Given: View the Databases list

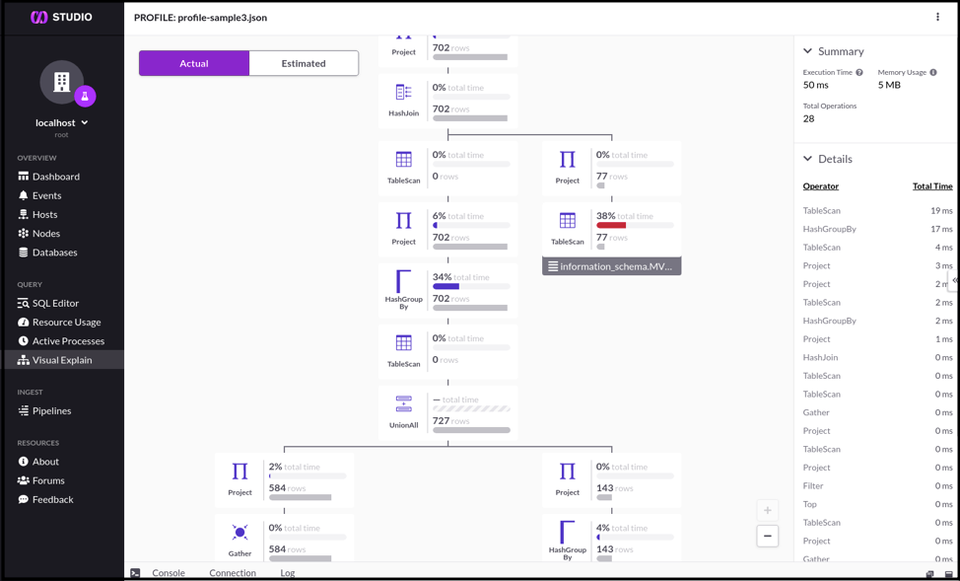Looking at the screenshot, I should tap(59, 252).
